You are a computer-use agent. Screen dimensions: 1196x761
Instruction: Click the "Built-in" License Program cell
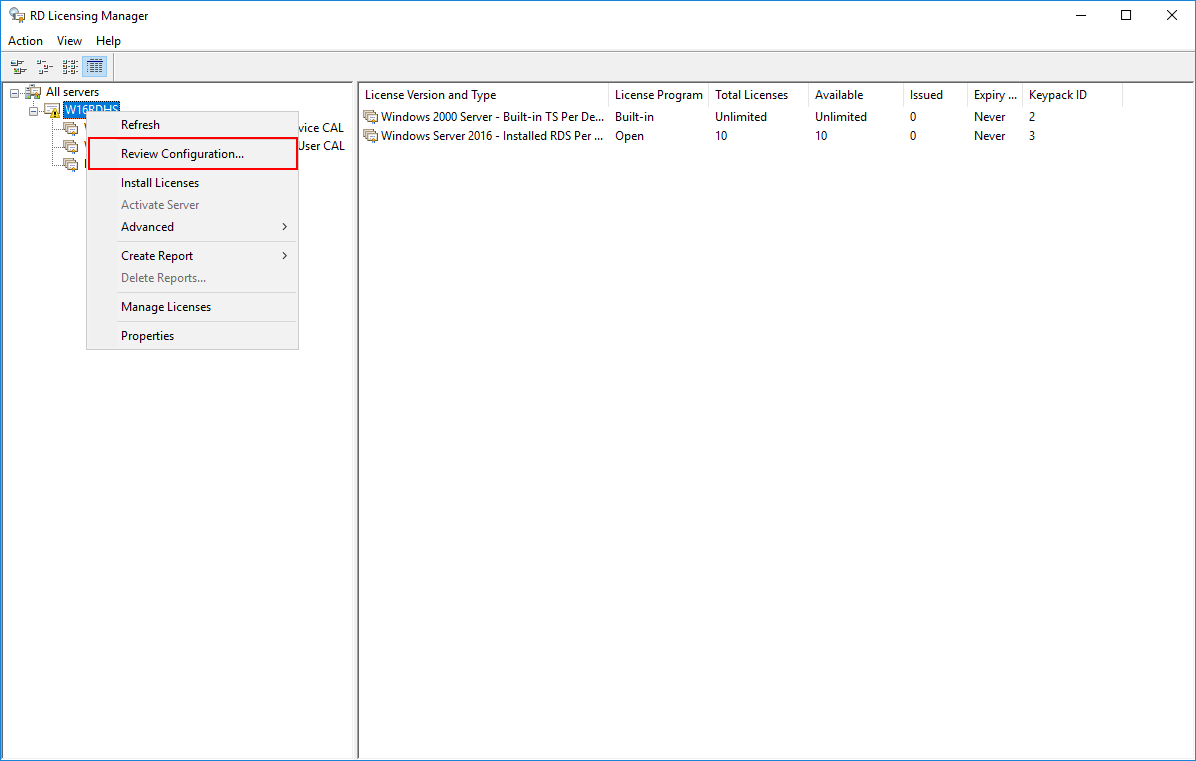[x=635, y=117]
